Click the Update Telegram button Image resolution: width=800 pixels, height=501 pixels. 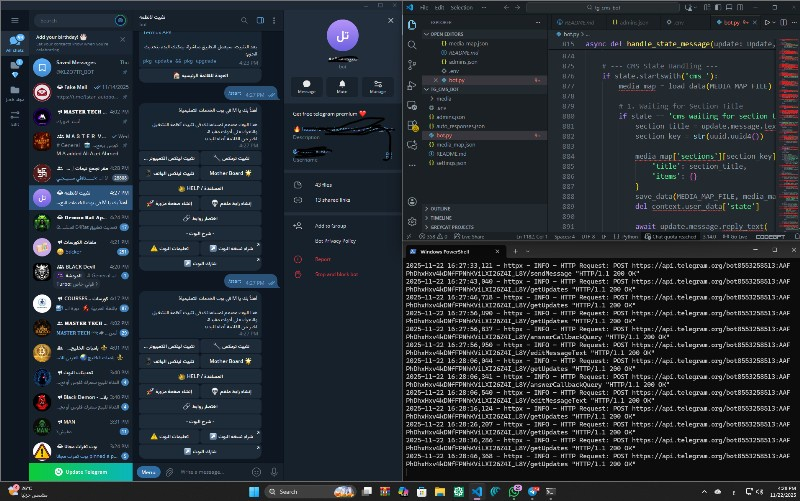(80, 471)
